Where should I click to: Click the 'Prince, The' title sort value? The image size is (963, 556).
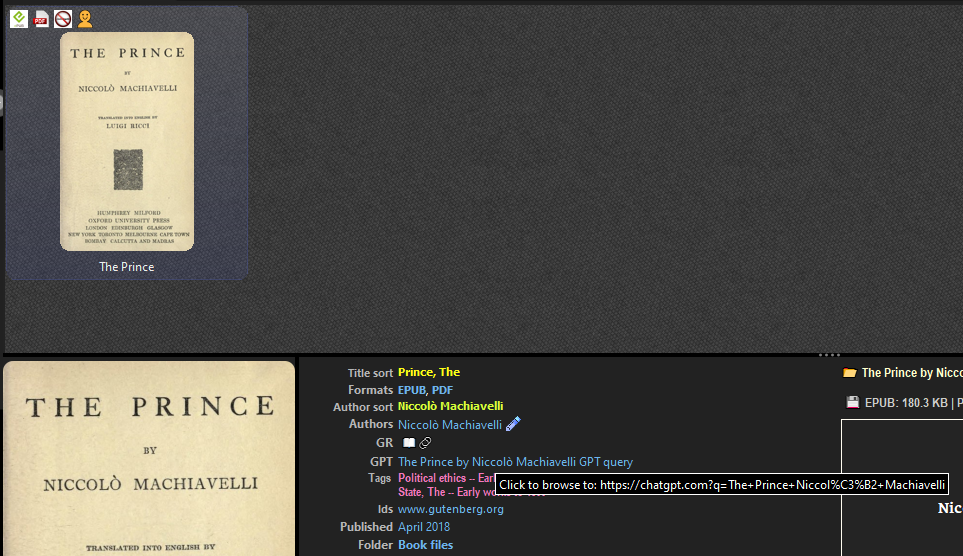tap(429, 372)
